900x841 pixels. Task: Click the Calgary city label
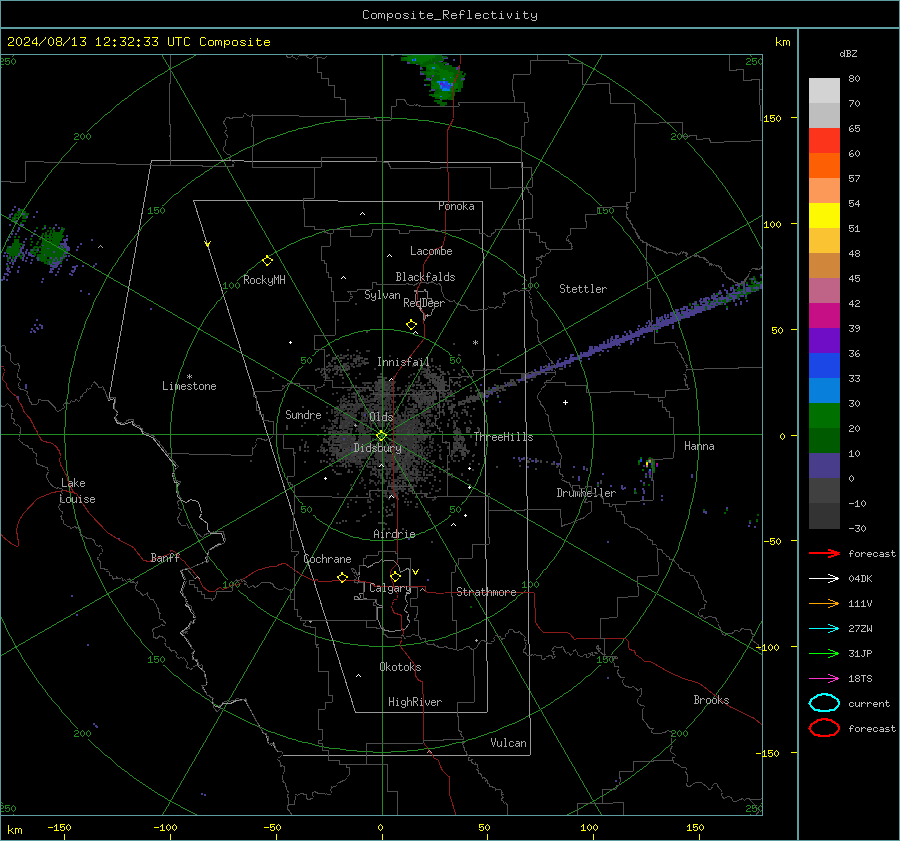390,588
